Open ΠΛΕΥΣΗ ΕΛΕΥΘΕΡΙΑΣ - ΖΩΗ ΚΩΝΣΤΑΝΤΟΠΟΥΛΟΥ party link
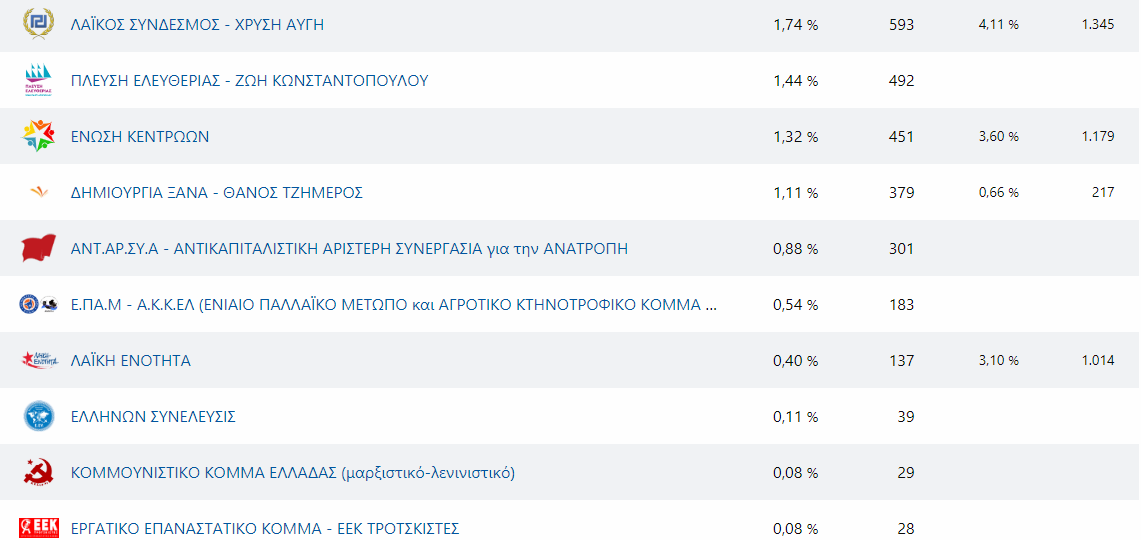The image size is (1141, 540). (x=249, y=81)
